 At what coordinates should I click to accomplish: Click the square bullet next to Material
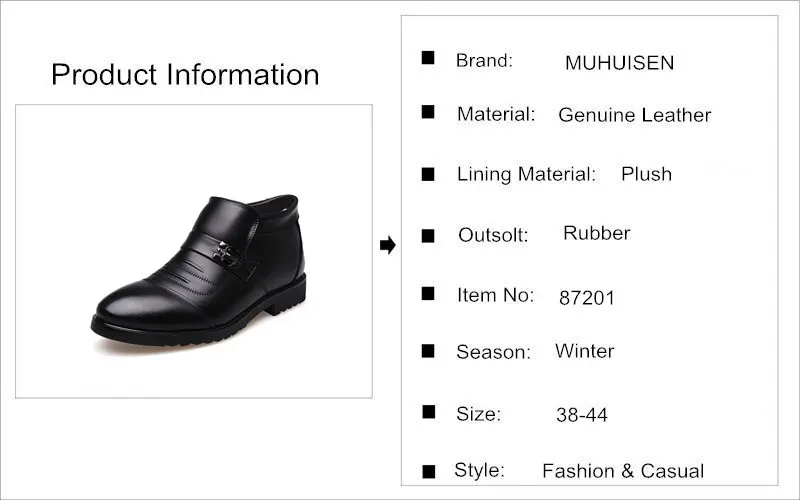pyautogui.click(x=428, y=112)
